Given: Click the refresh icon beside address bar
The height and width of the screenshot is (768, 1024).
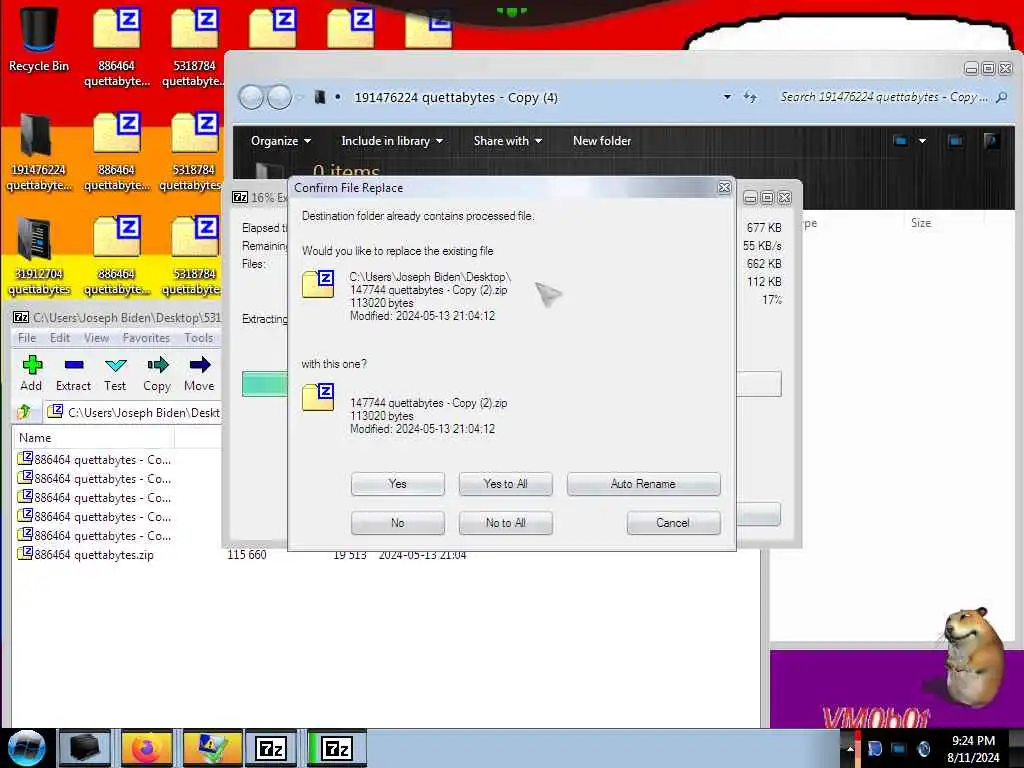Looking at the screenshot, I should tap(750, 97).
